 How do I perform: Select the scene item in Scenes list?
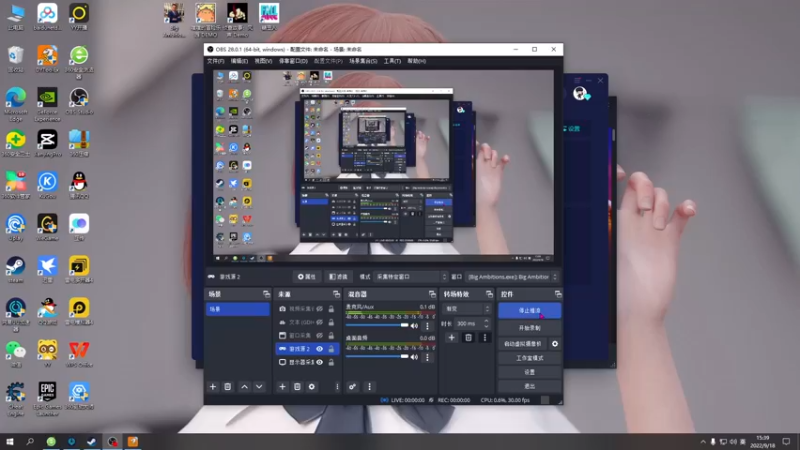[x=238, y=309]
